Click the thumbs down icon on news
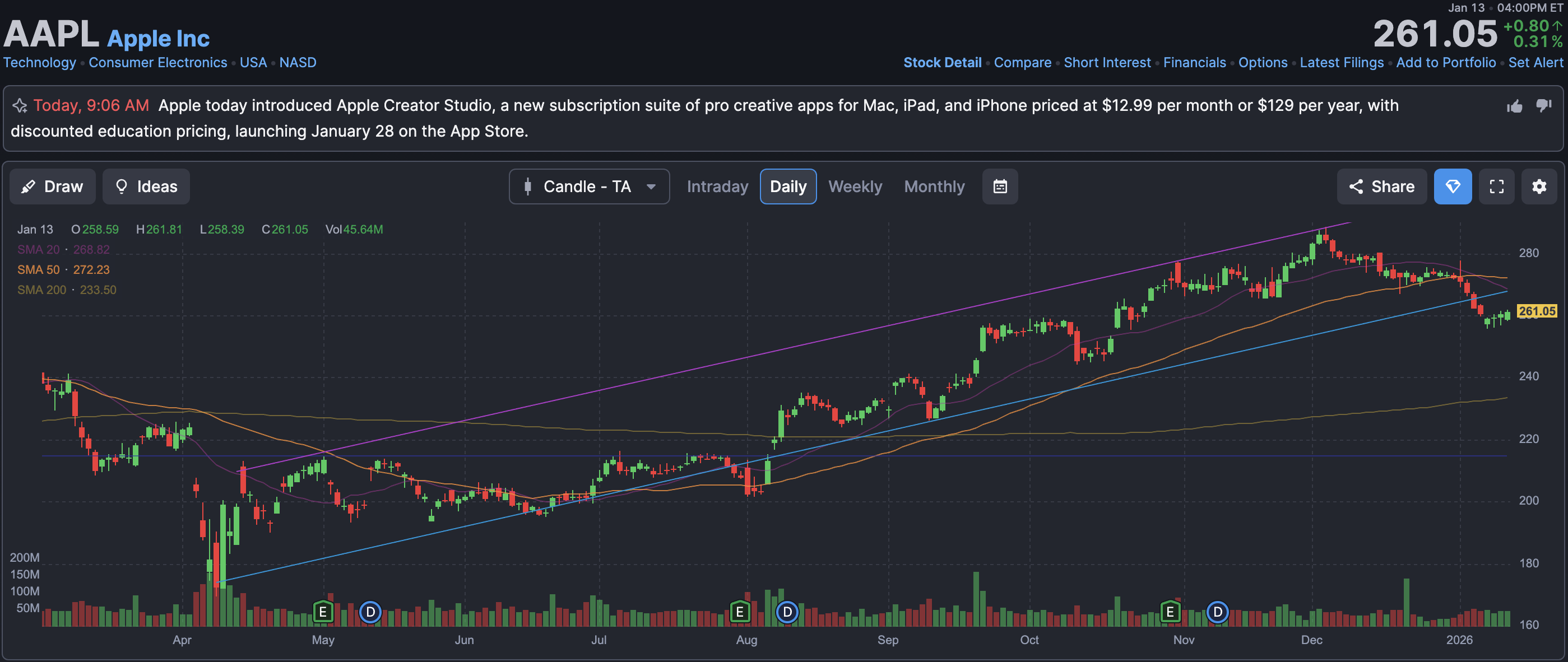 point(1544,105)
